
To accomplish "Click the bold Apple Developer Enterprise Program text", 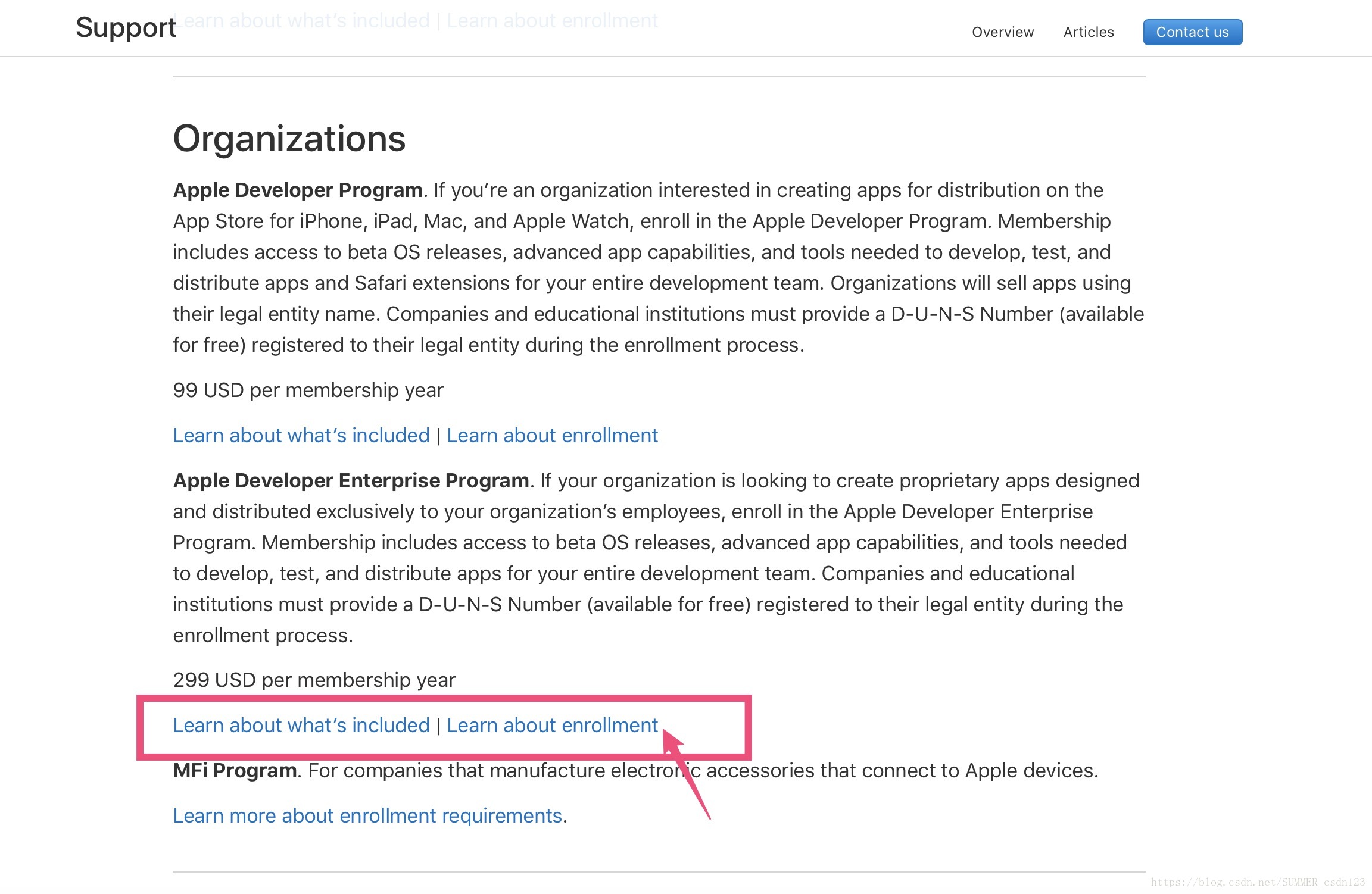I will (x=351, y=481).
